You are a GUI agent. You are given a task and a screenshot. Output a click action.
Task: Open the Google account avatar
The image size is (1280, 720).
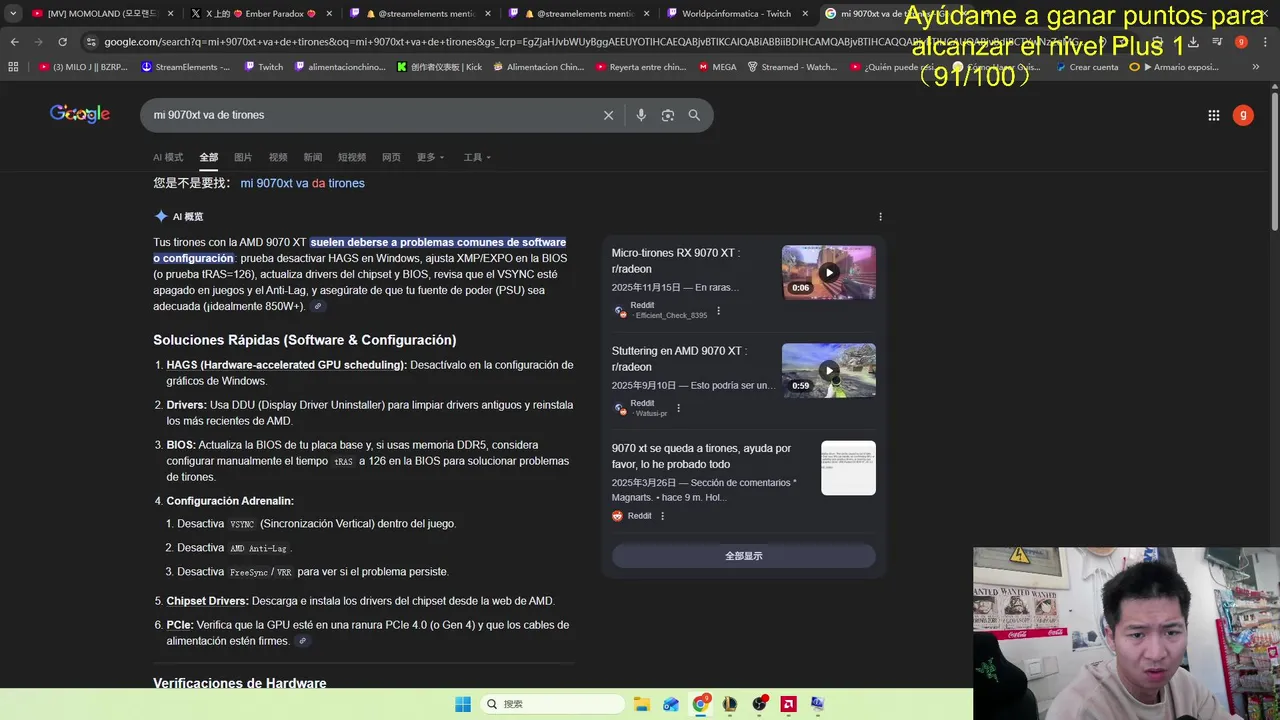pos(1243,115)
